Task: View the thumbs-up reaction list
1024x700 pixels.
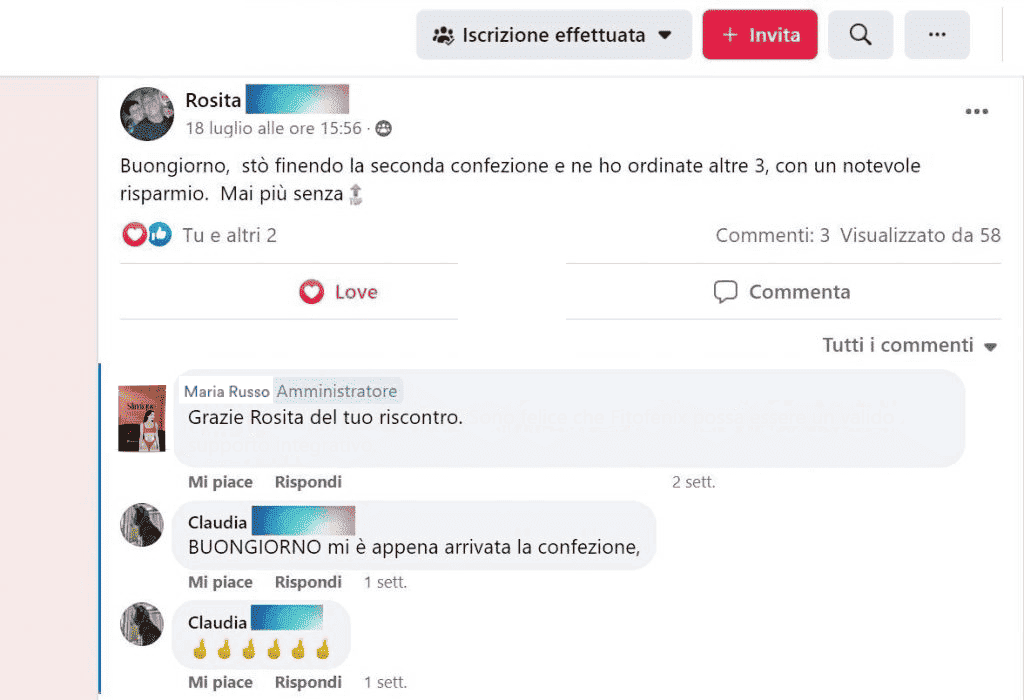Action: pyautogui.click(x=159, y=234)
